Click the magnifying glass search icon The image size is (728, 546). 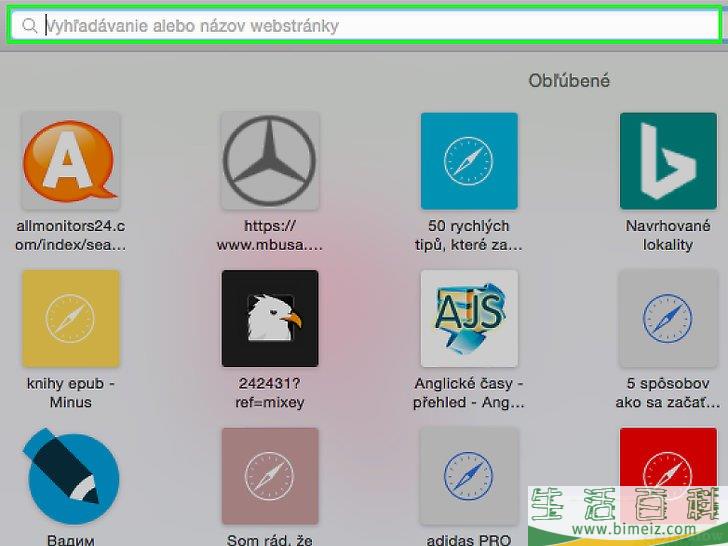[29, 26]
